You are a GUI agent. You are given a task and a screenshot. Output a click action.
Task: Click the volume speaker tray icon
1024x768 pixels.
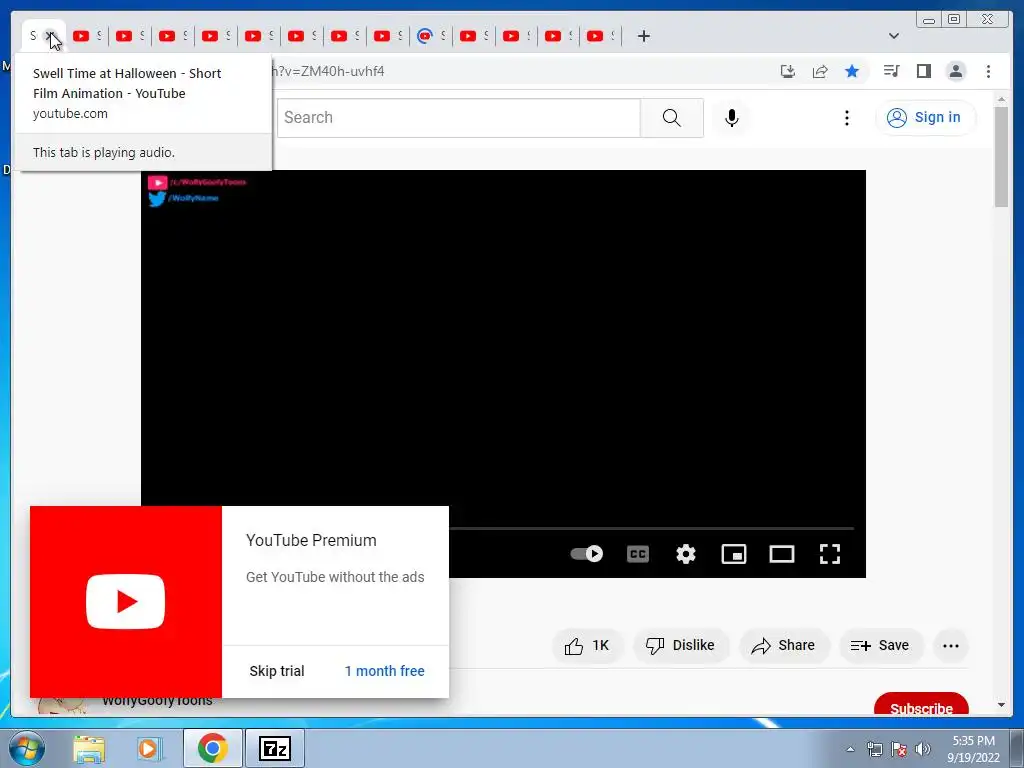point(923,748)
